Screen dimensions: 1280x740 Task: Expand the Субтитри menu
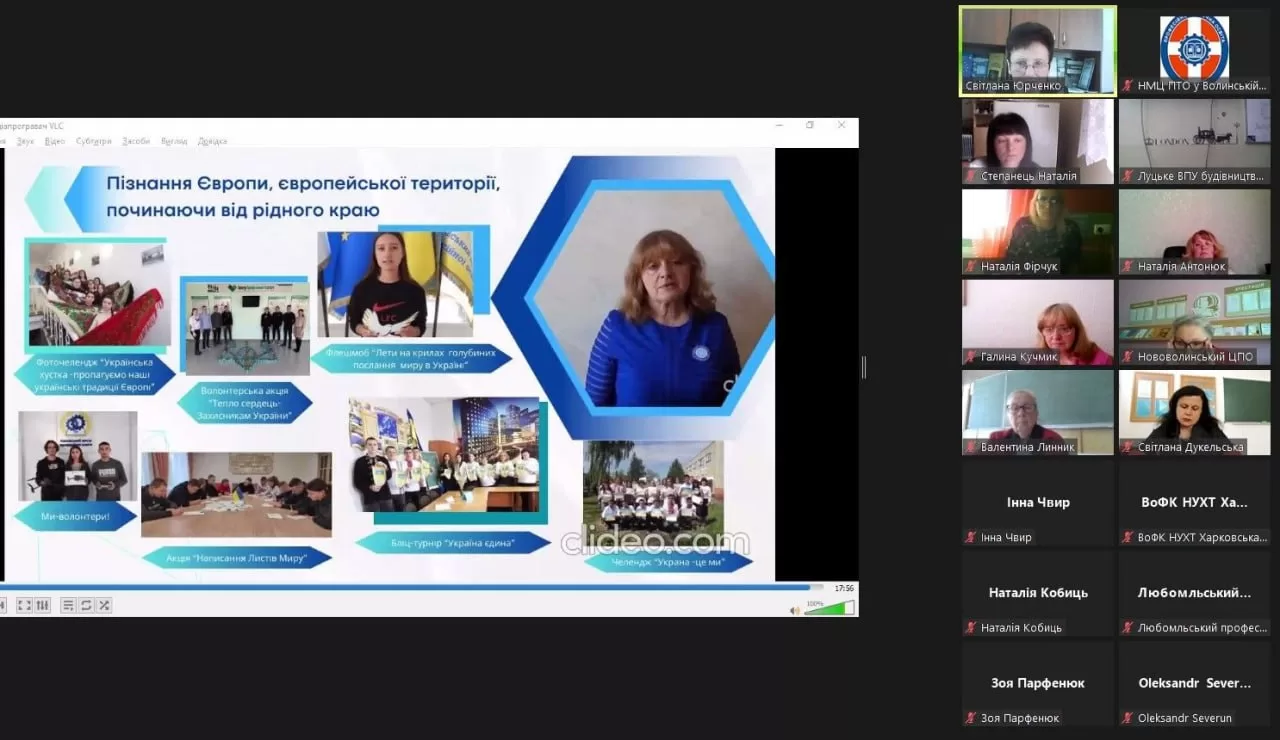point(94,141)
